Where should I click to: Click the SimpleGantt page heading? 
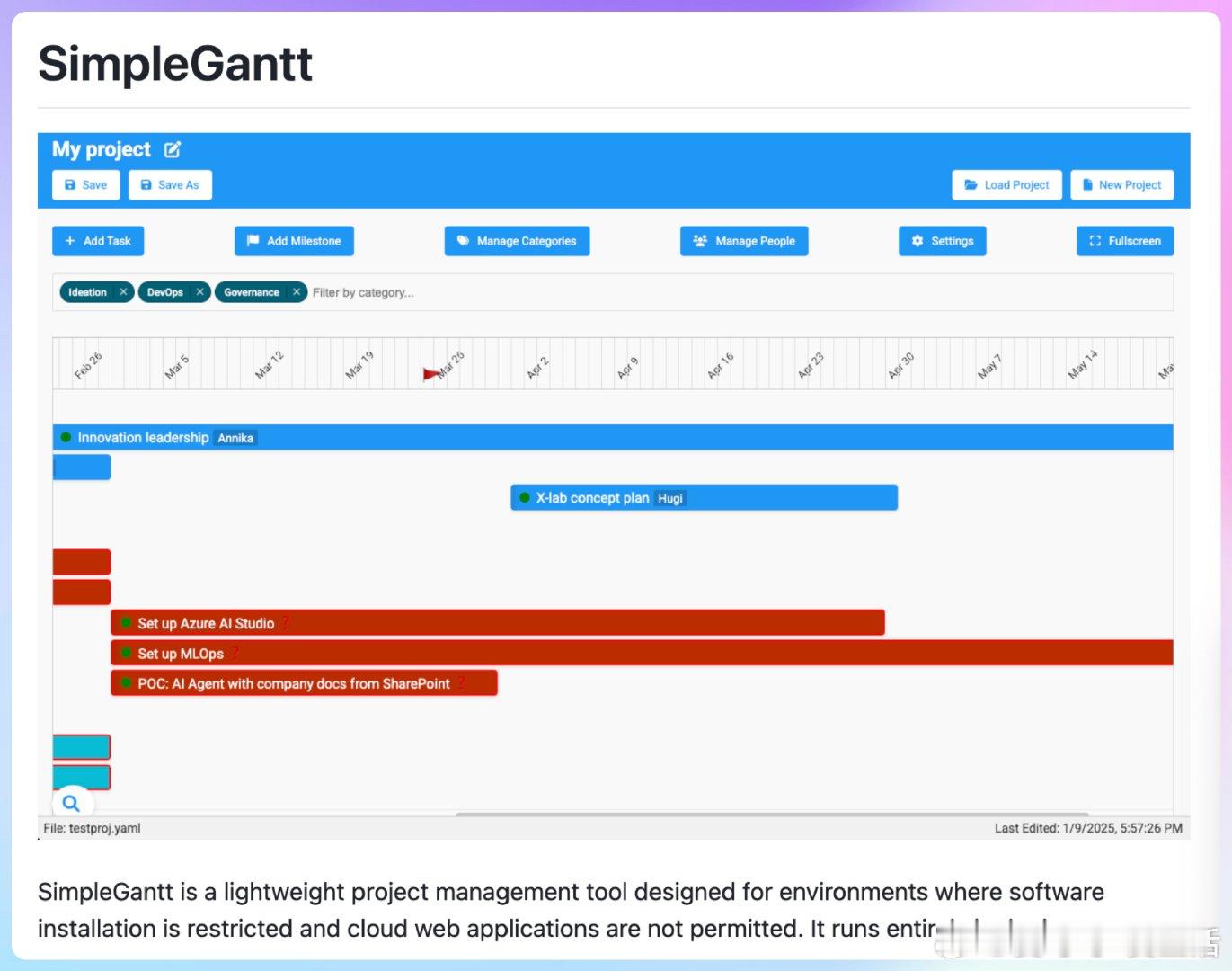175,64
